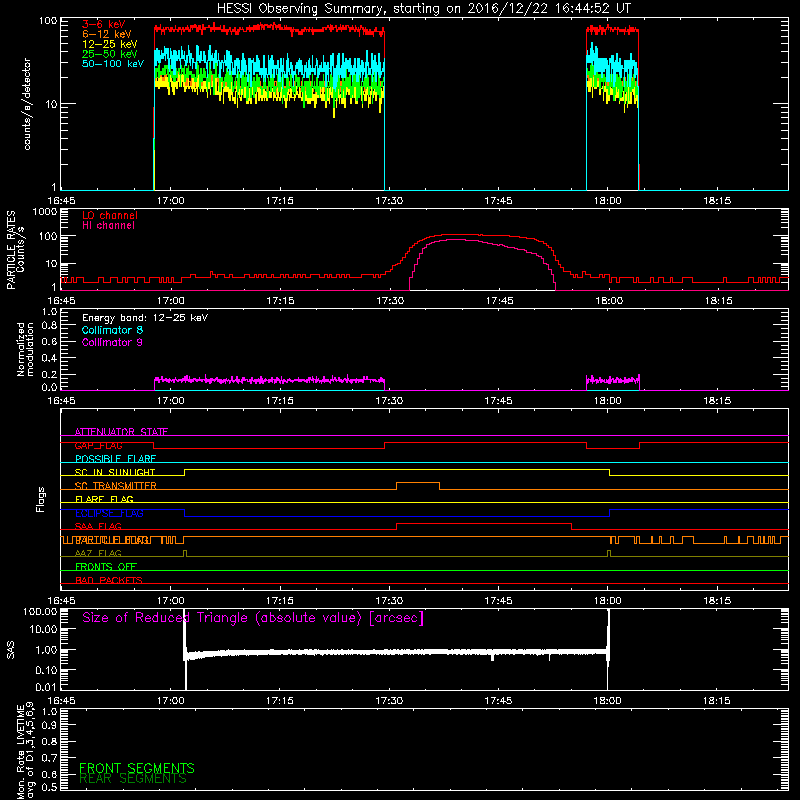Click the Mon. Rate LIVETIME axis label

coord(26,751)
